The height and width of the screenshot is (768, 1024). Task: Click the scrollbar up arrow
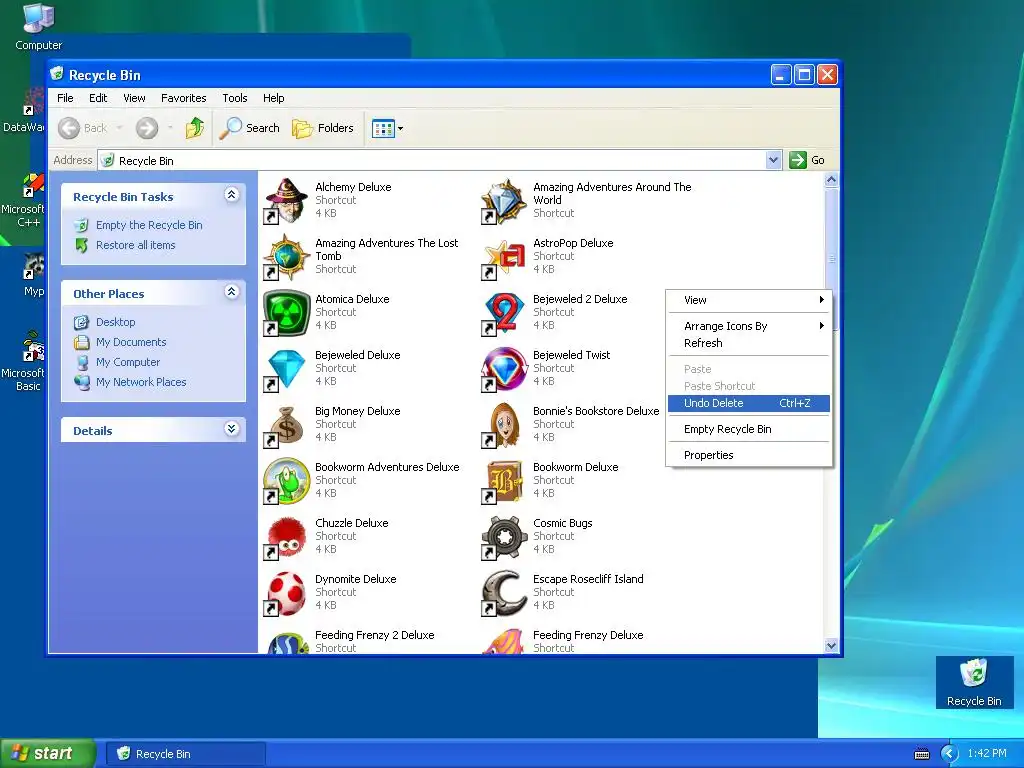click(x=831, y=180)
